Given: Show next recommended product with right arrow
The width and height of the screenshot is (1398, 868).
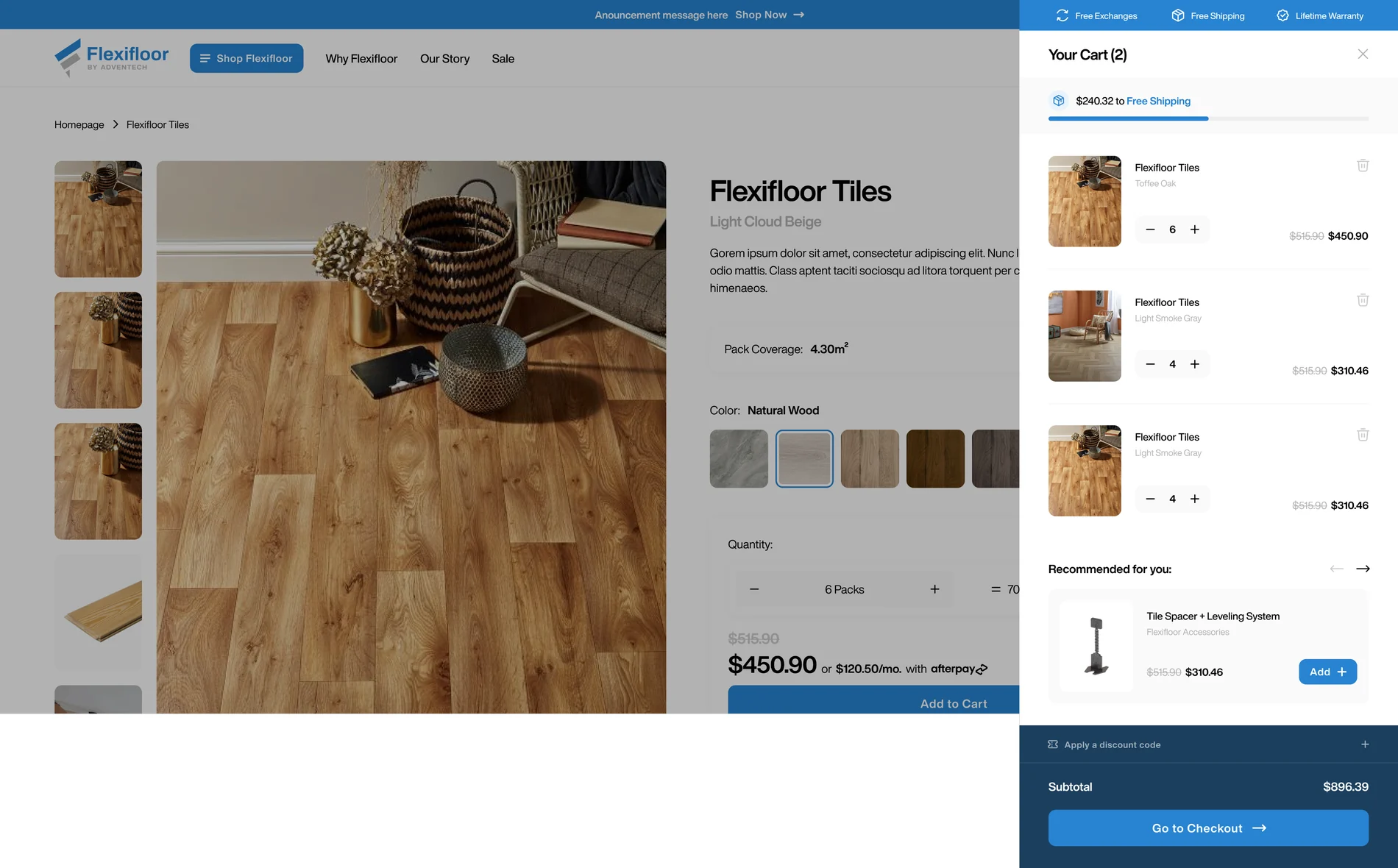Looking at the screenshot, I should coord(1363,569).
